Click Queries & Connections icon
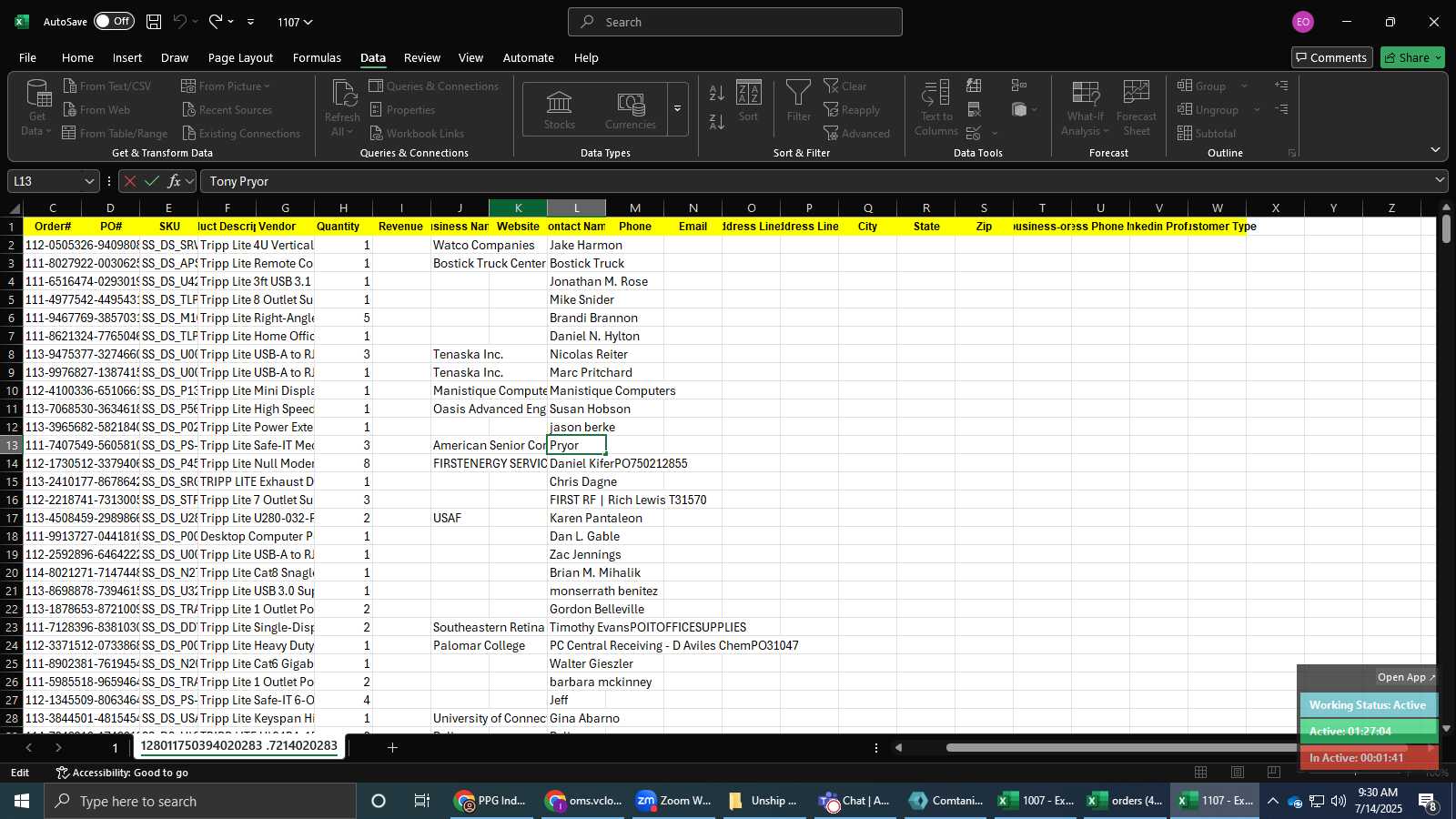Screen dimensions: 1456x819 [x=376, y=86]
